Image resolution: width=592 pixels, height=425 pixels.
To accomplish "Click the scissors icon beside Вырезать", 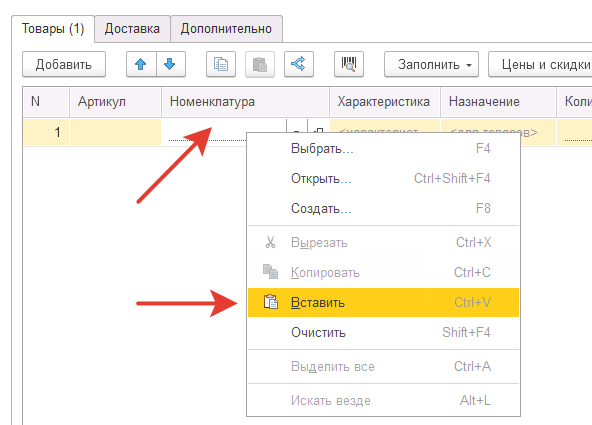I will point(270,242).
